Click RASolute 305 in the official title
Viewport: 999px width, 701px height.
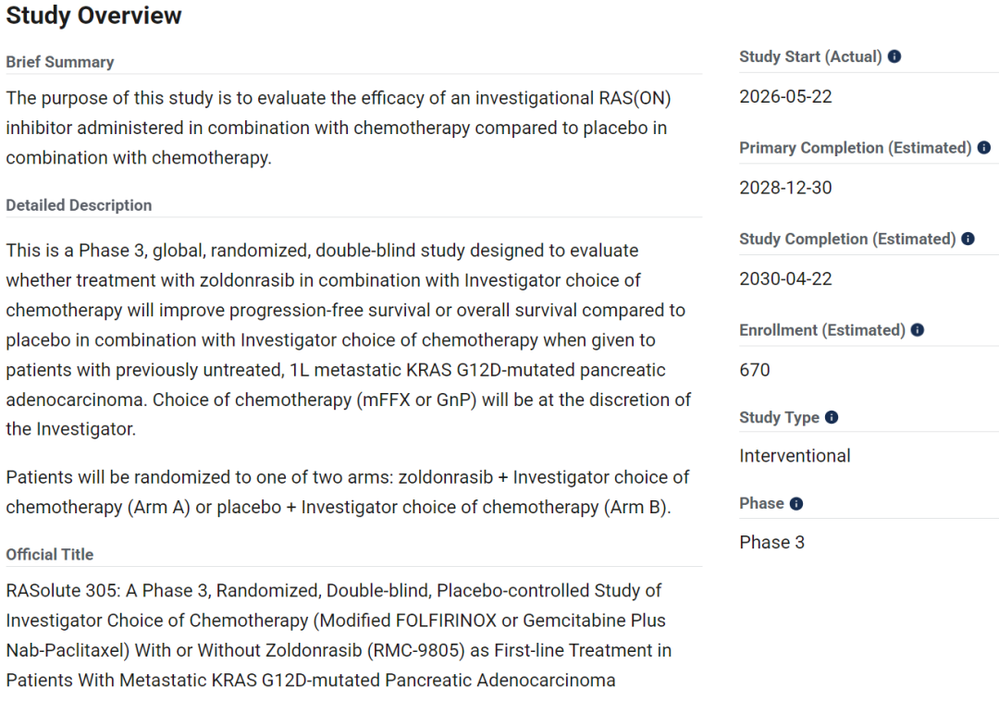tap(61, 591)
